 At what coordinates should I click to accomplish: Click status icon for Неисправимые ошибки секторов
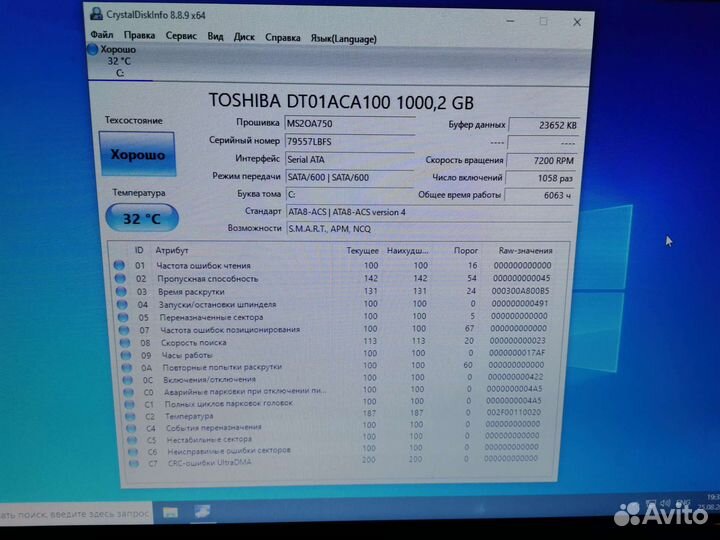point(133,452)
